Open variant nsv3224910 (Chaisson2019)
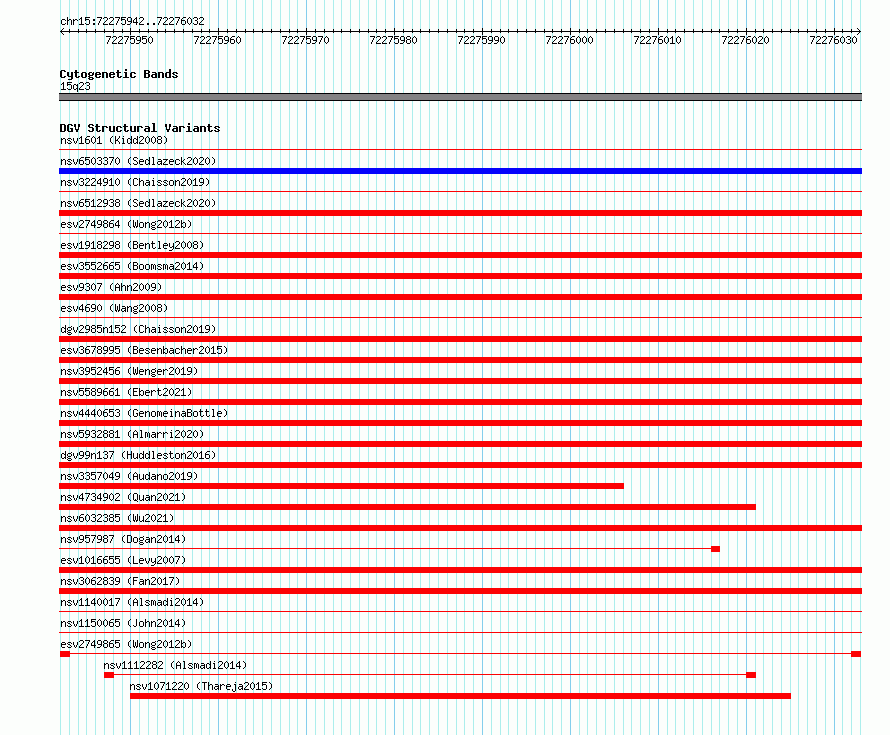 tap(135, 182)
